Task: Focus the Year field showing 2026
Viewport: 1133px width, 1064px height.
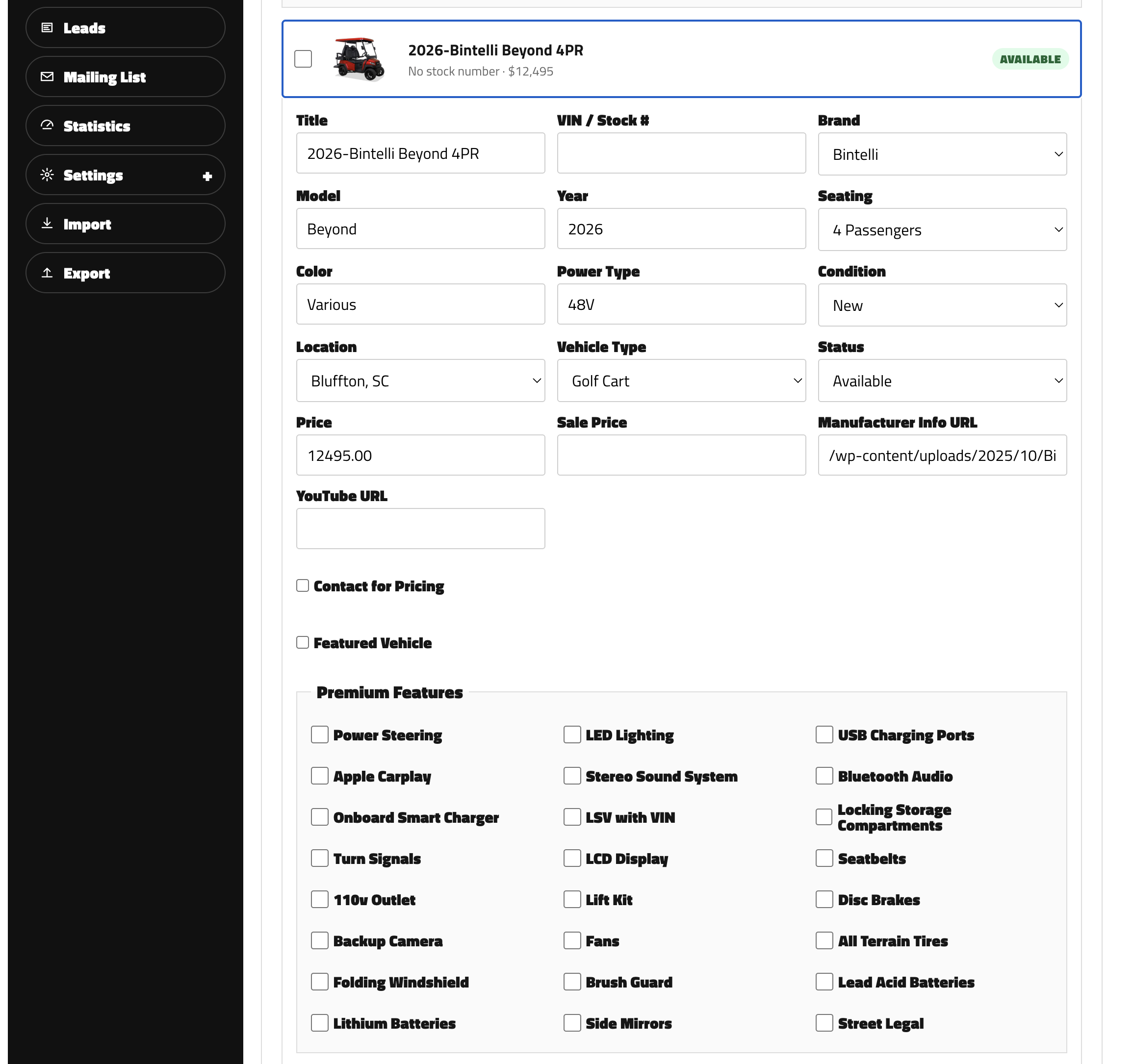Action: pyautogui.click(x=681, y=228)
